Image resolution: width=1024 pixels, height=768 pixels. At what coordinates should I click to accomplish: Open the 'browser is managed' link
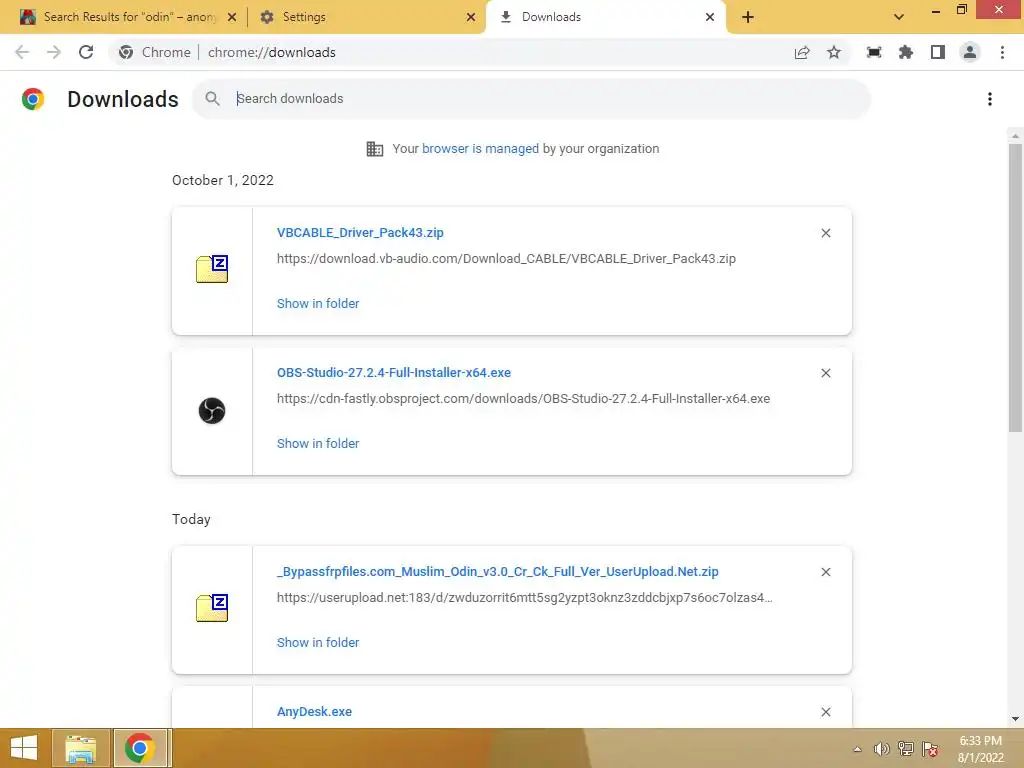[x=480, y=148]
